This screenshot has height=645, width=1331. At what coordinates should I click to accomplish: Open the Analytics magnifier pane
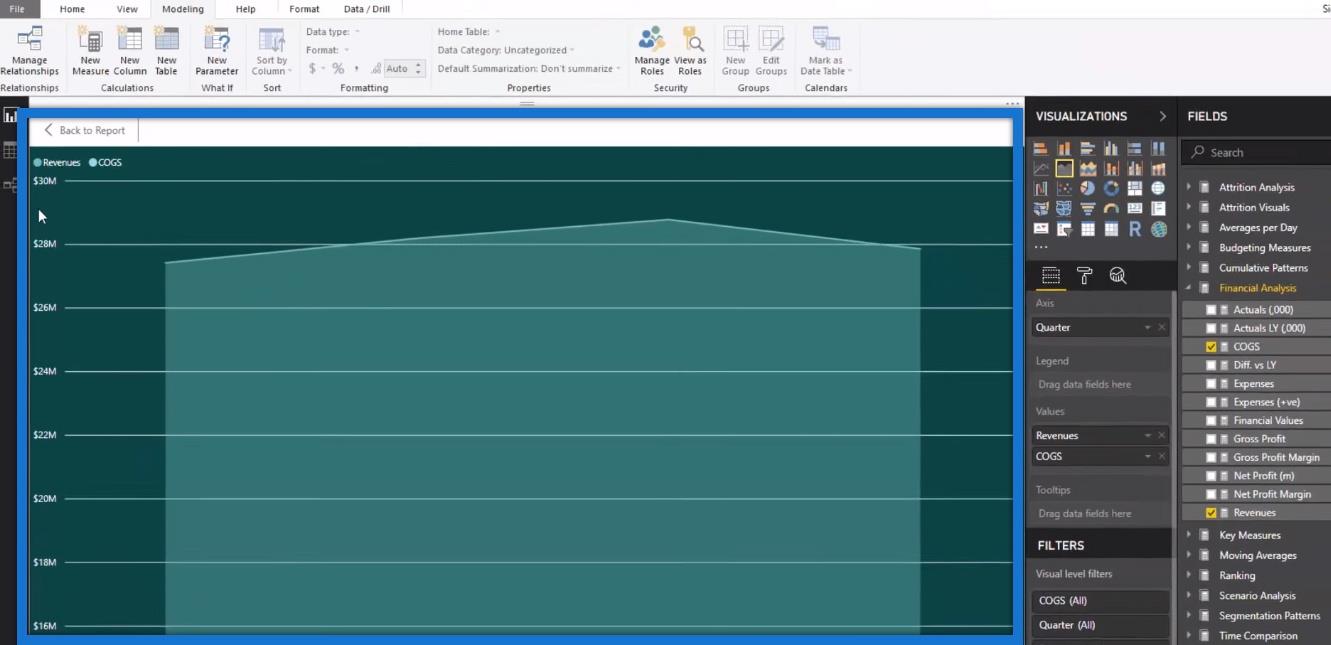(1118, 276)
